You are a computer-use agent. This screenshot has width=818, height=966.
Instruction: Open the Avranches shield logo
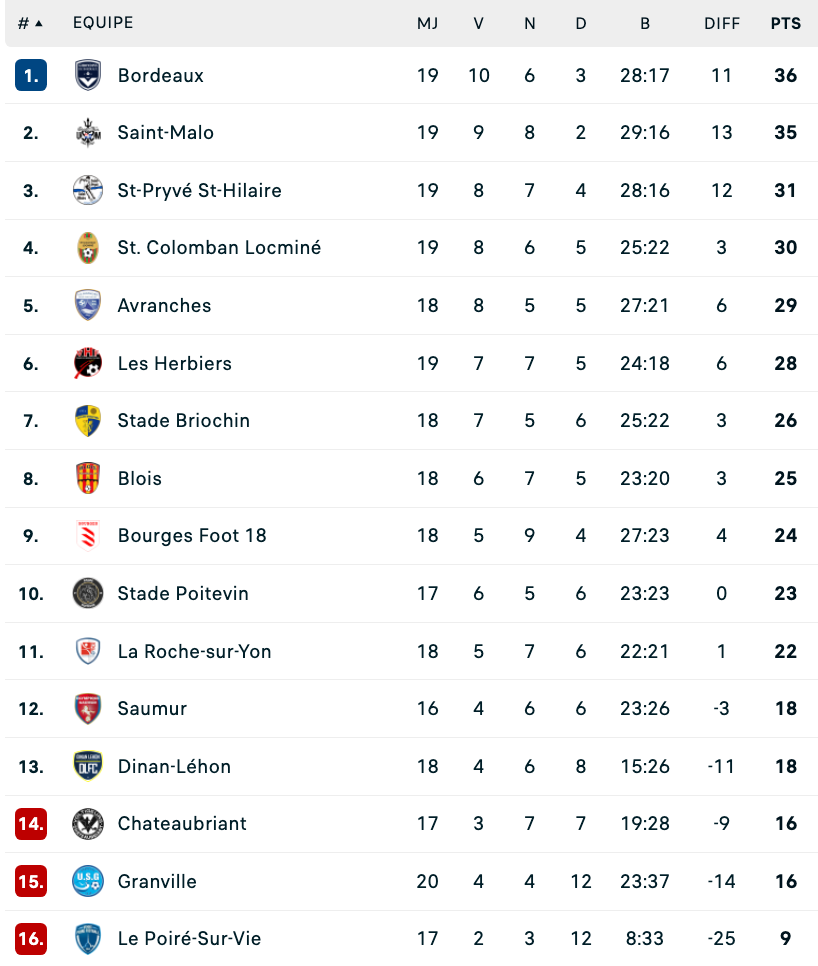pyautogui.click(x=87, y=305)
